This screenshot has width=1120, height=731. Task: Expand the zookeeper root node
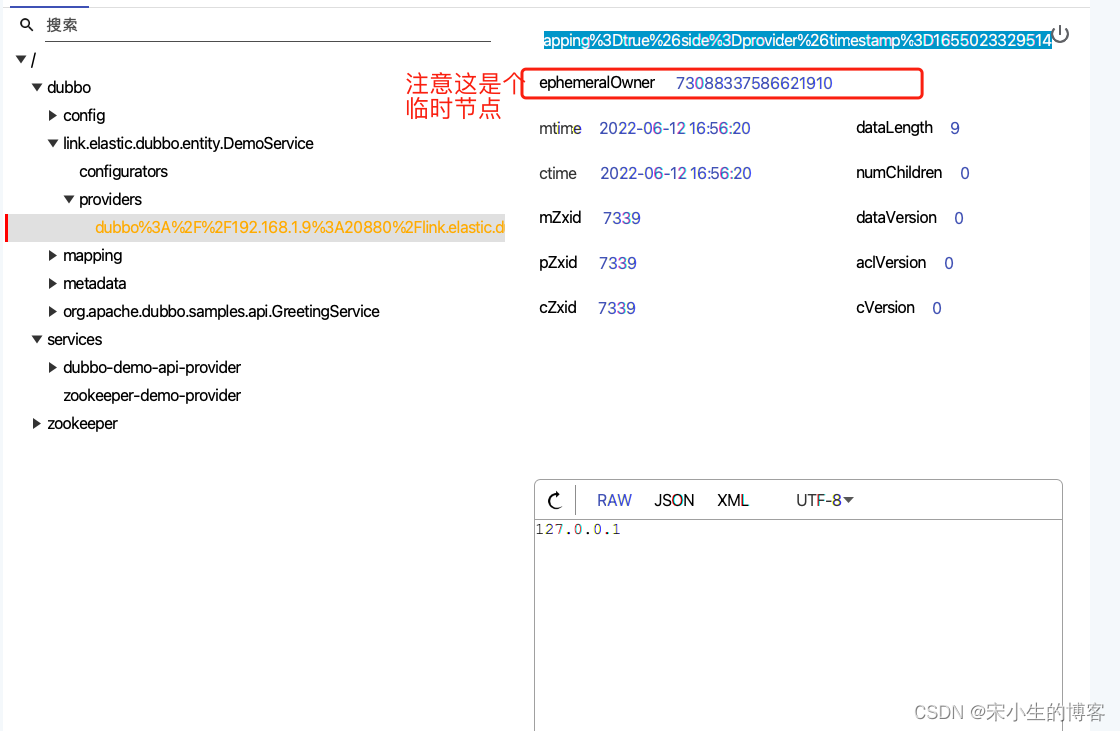[x=37, y=424]
